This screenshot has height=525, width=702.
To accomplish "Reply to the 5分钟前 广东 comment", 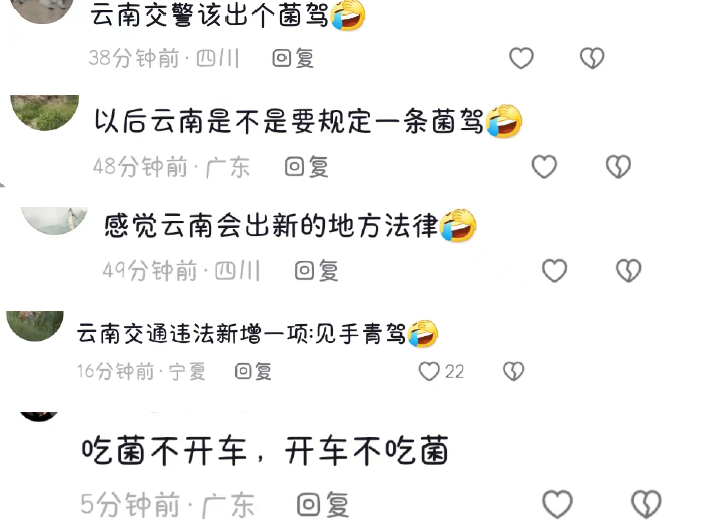I will (323, 505).
